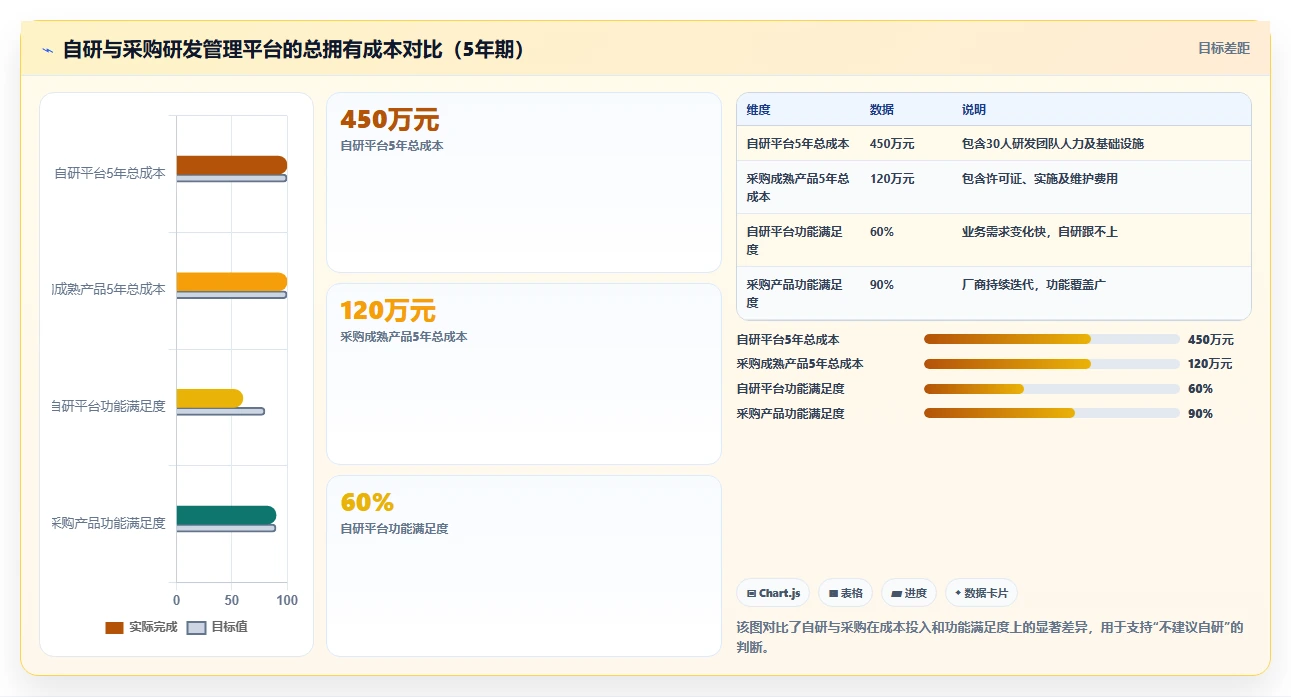
Task: Click the brown 自研平台5年总成本 chart bar
Action: click(x=232, y=165)
